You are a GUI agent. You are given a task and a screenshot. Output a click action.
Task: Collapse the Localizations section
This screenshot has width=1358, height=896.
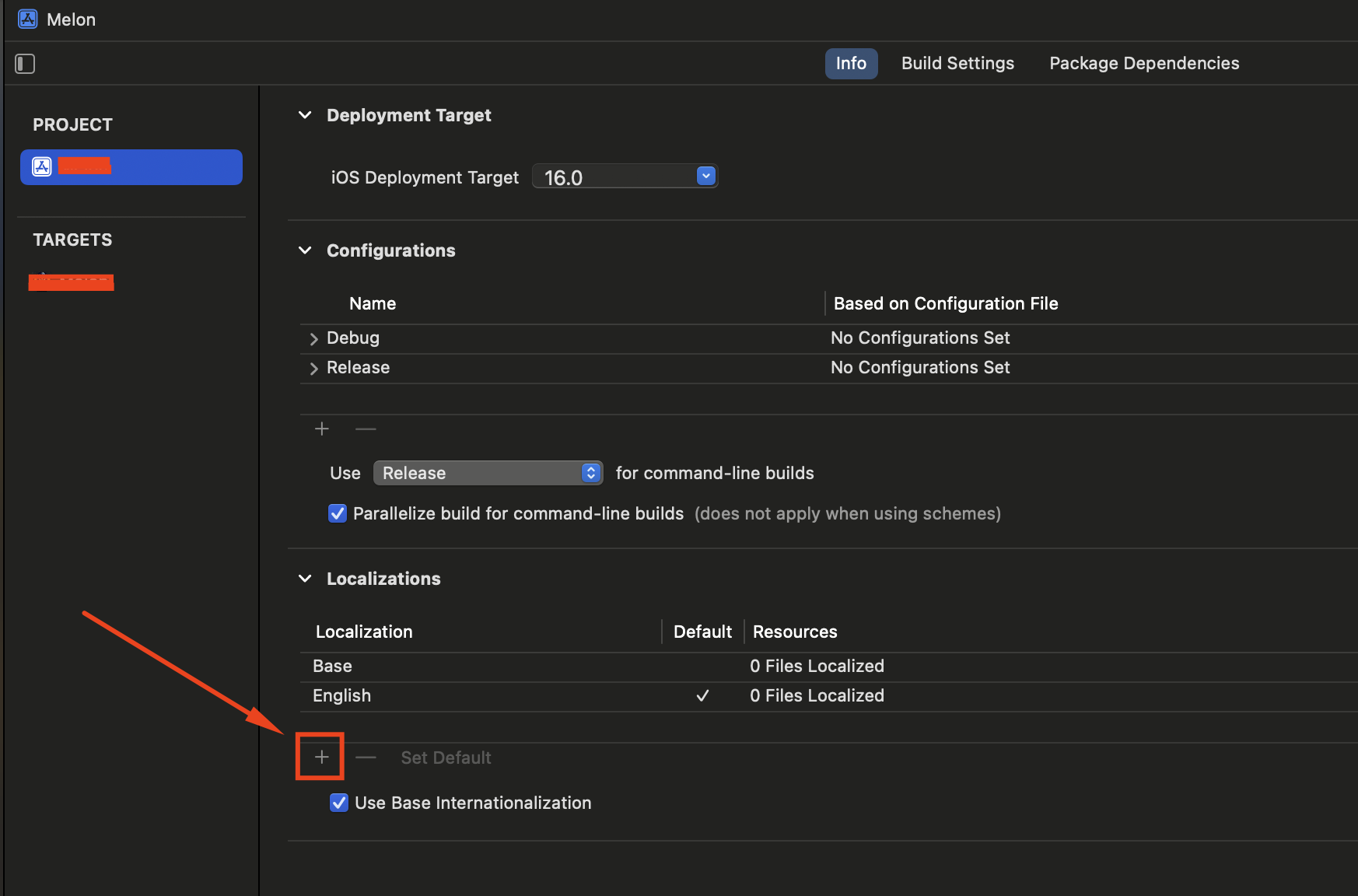click(x=305, y=579)
